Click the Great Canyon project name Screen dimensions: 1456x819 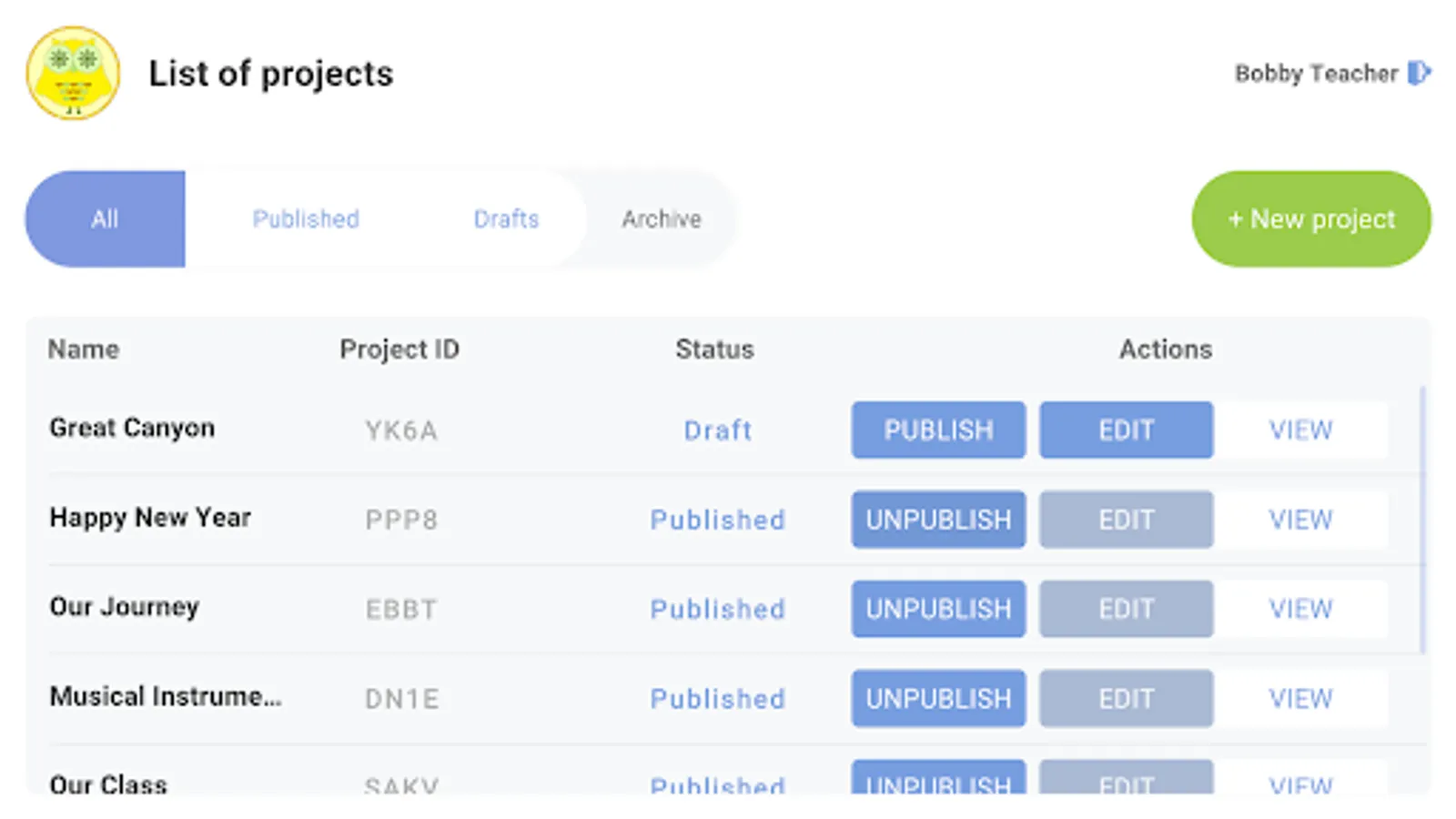click(132, 428)
